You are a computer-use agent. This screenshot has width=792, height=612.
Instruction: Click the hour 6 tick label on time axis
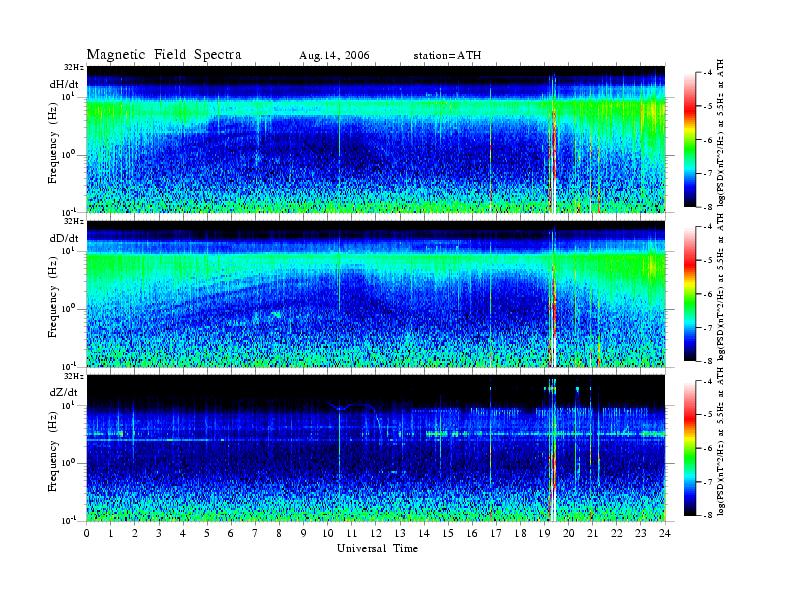[231, 533]
